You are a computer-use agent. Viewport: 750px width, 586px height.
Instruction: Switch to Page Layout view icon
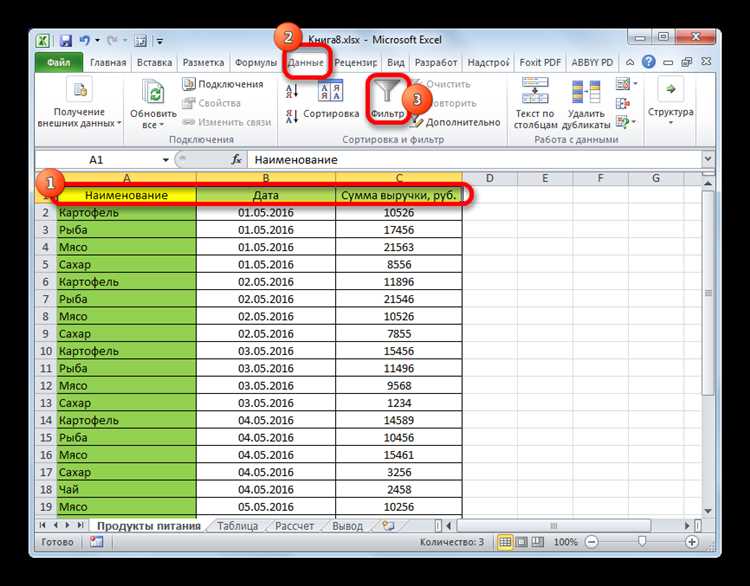tap(522, 542)
